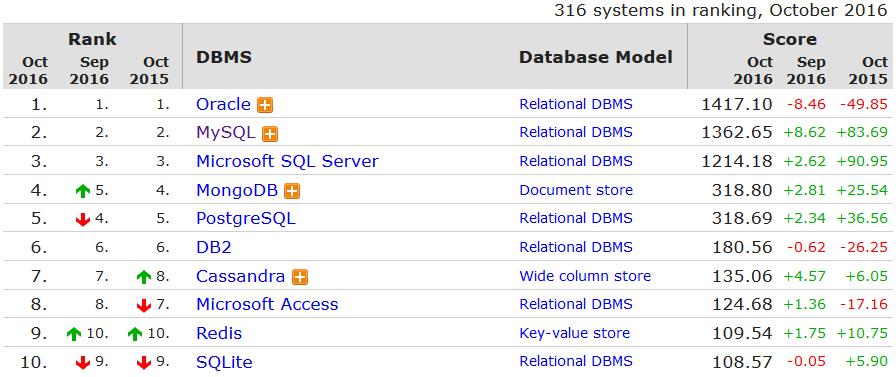The height and width of the screenshot is (377, 896).
Task: Open the PostgreSQL DBMS link
Action: (246, 219)
